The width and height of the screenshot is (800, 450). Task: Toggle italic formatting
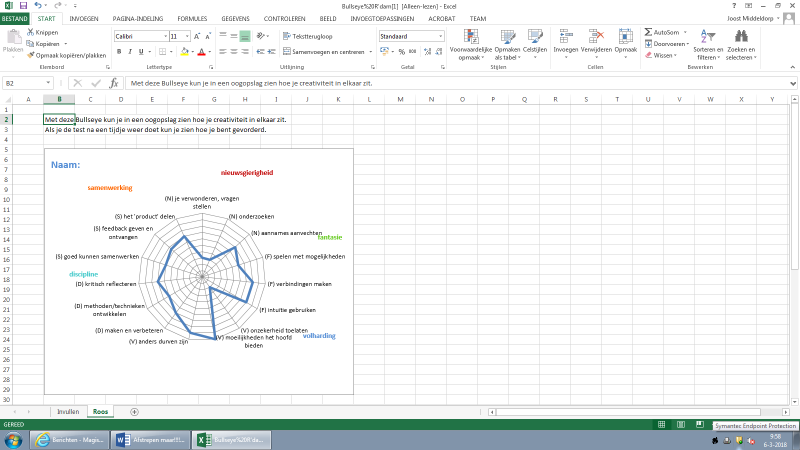(130, 51)
